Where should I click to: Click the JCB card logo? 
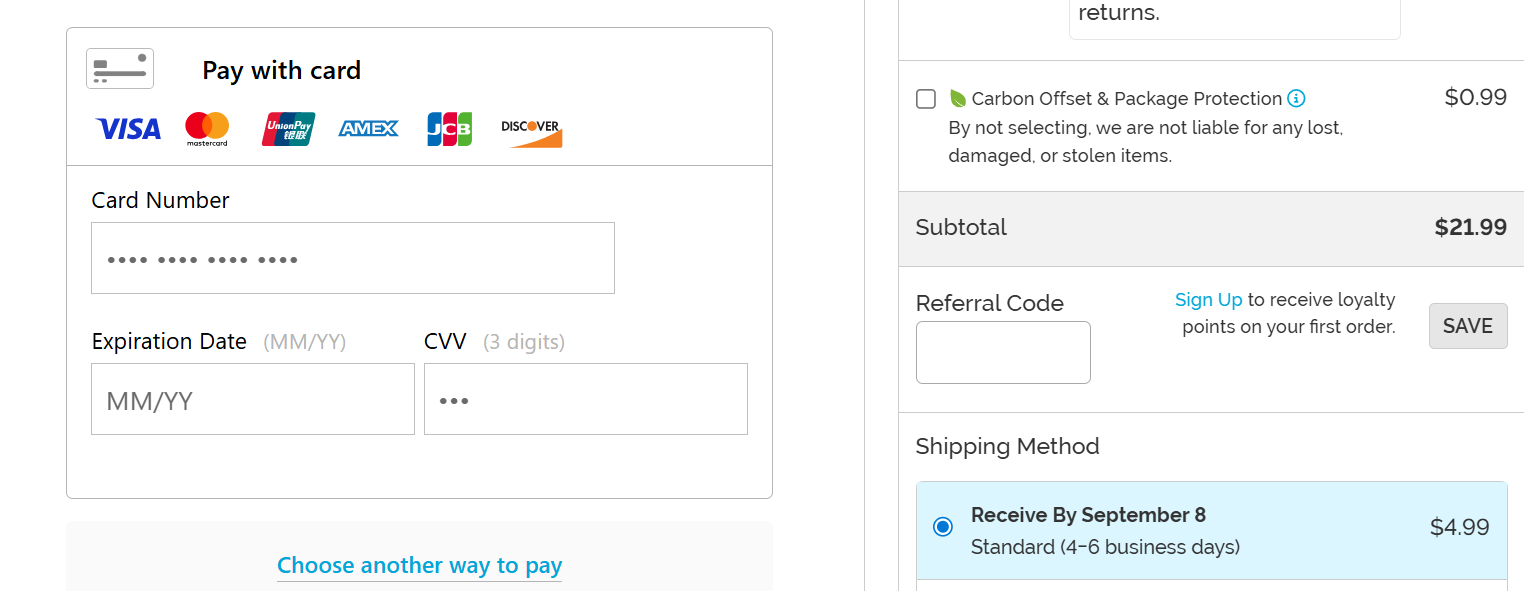point(449,129)
